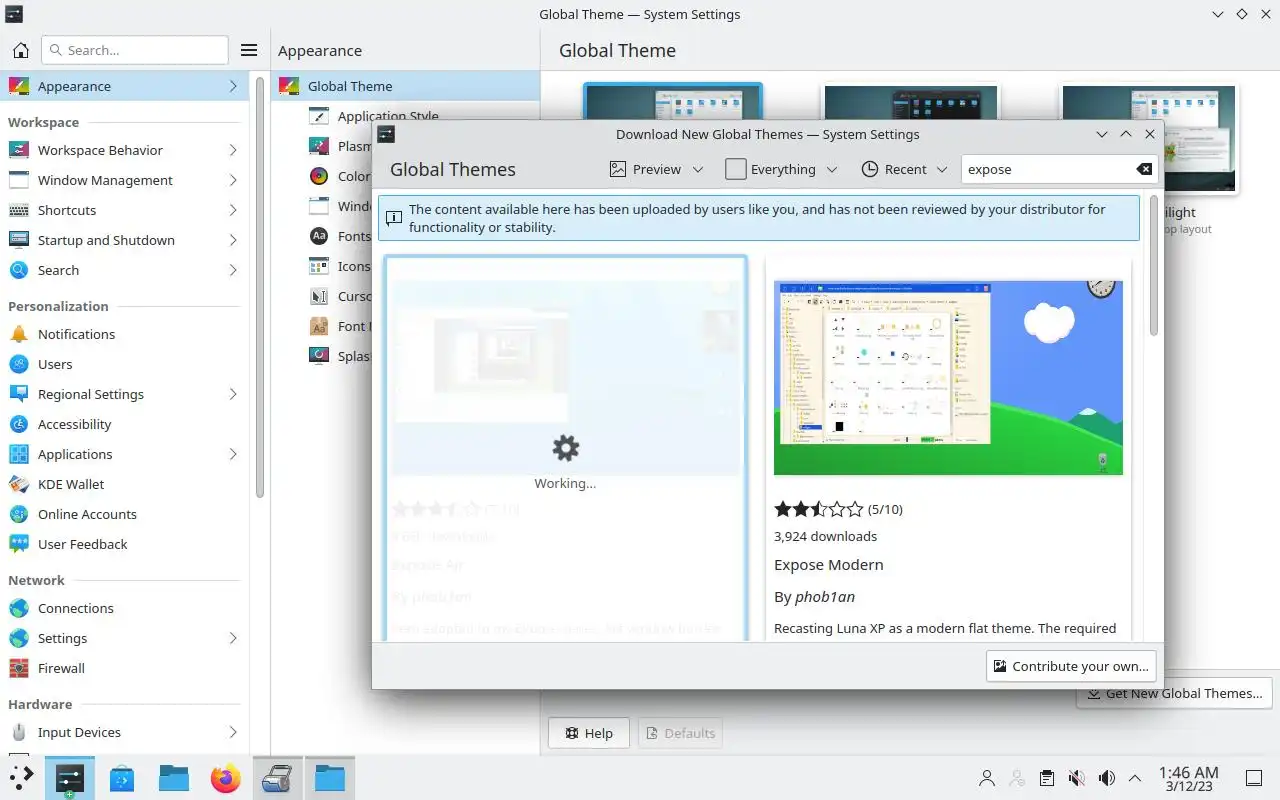Click the Contribute your own button

tap(1071, 666)
